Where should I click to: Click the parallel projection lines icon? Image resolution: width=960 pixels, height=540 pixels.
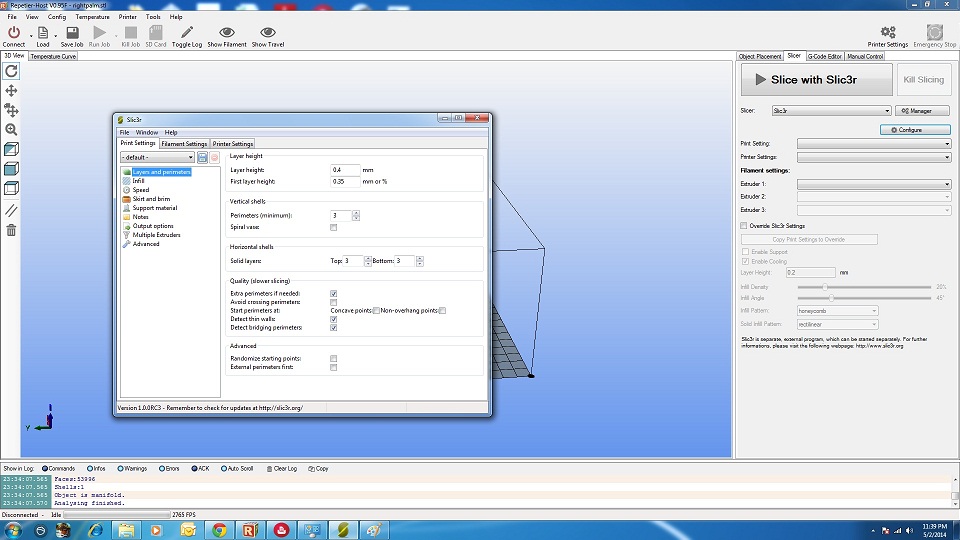pyautogui.click(x=11, y=211)
